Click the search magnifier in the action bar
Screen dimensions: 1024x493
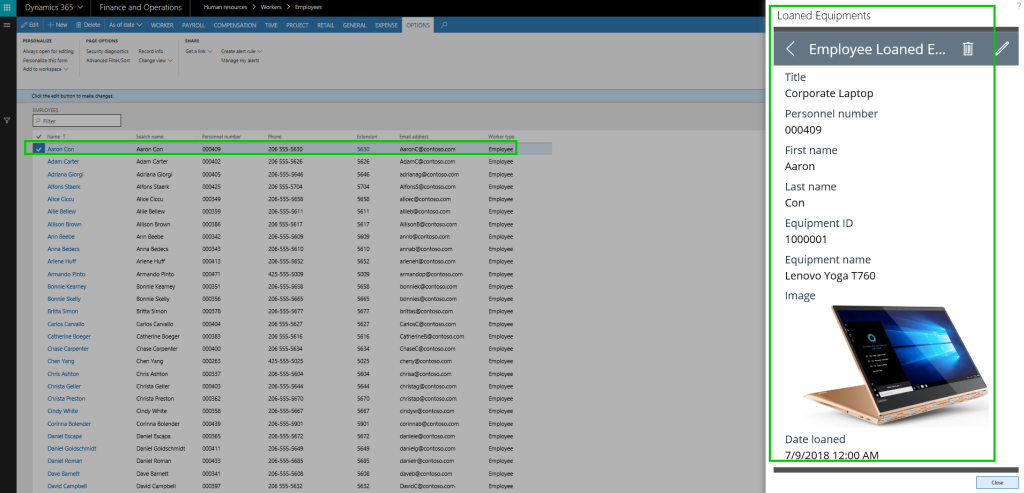444,23
